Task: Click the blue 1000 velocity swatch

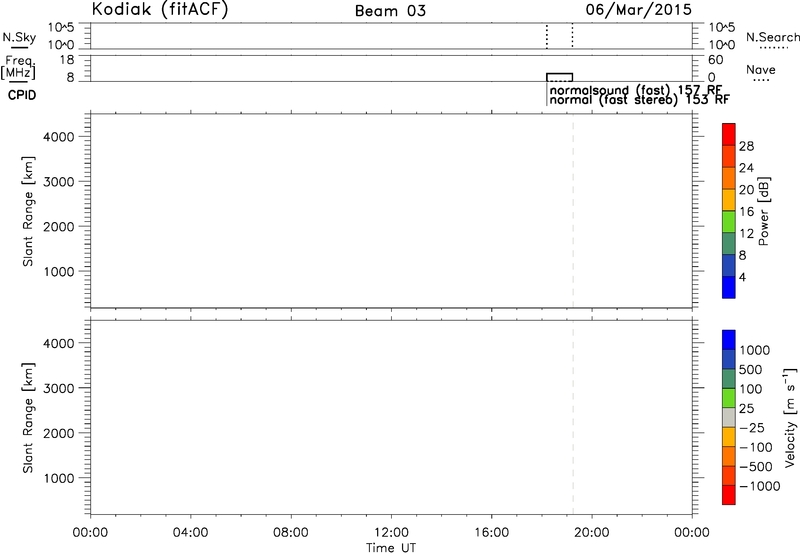Action: pyautogui.click(x=729, y=340)
